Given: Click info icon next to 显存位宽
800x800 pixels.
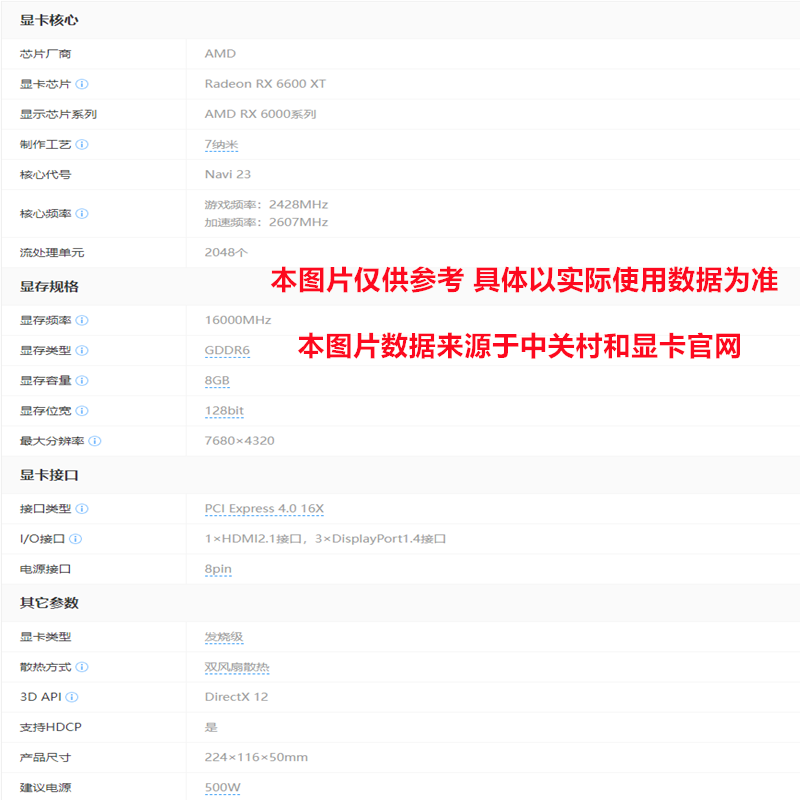Looking at the screenshot, I should pyautogui.click(x=82, y=411).
